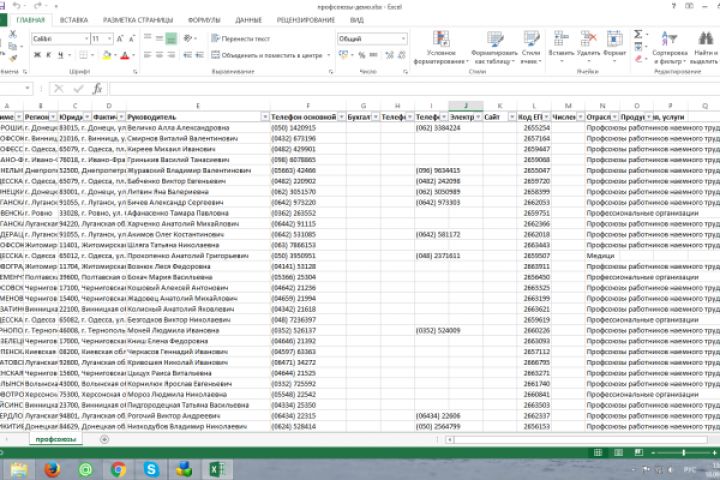The height and width of the screenshot is (480, 720).
Task: Select column J header
Action: tap(466, 106)
